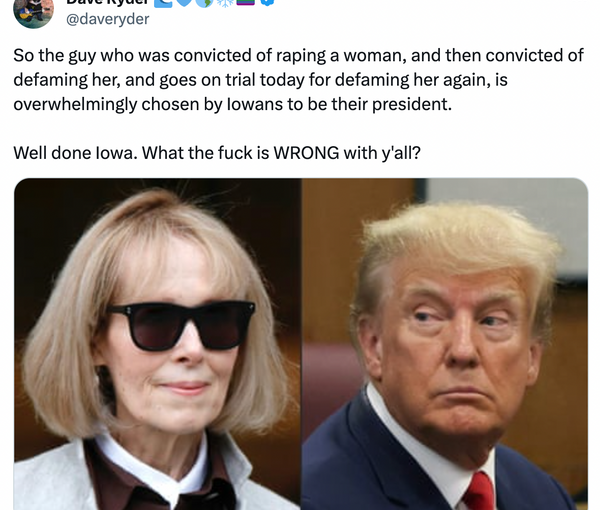600x510 pixels.
Task: Open the profile avatar with guitar picture
Action: [33, 14]
